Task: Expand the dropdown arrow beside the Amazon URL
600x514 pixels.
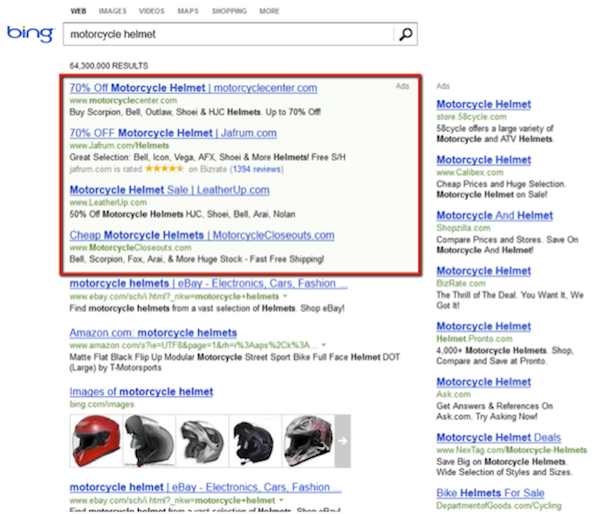Action: click(x=324, y=345)
